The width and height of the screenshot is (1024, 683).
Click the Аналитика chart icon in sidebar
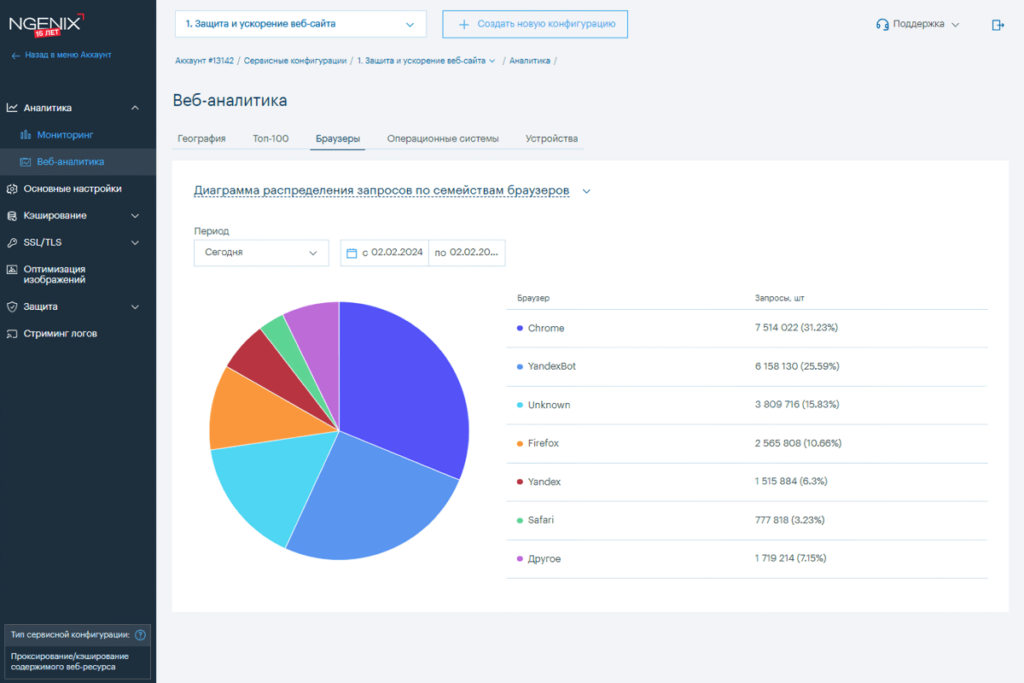pyautogui.click(x=12, y=108)
